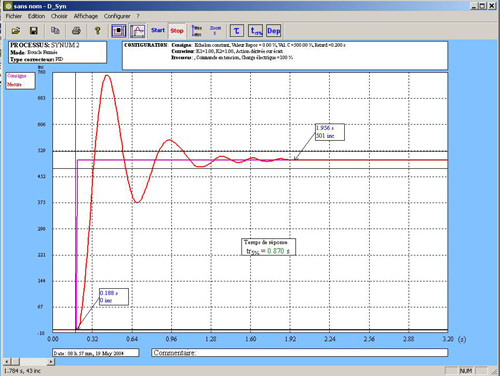This screenshot has height=376, width=500.
Task: Open the ? help menu
Action: point(138,16)
